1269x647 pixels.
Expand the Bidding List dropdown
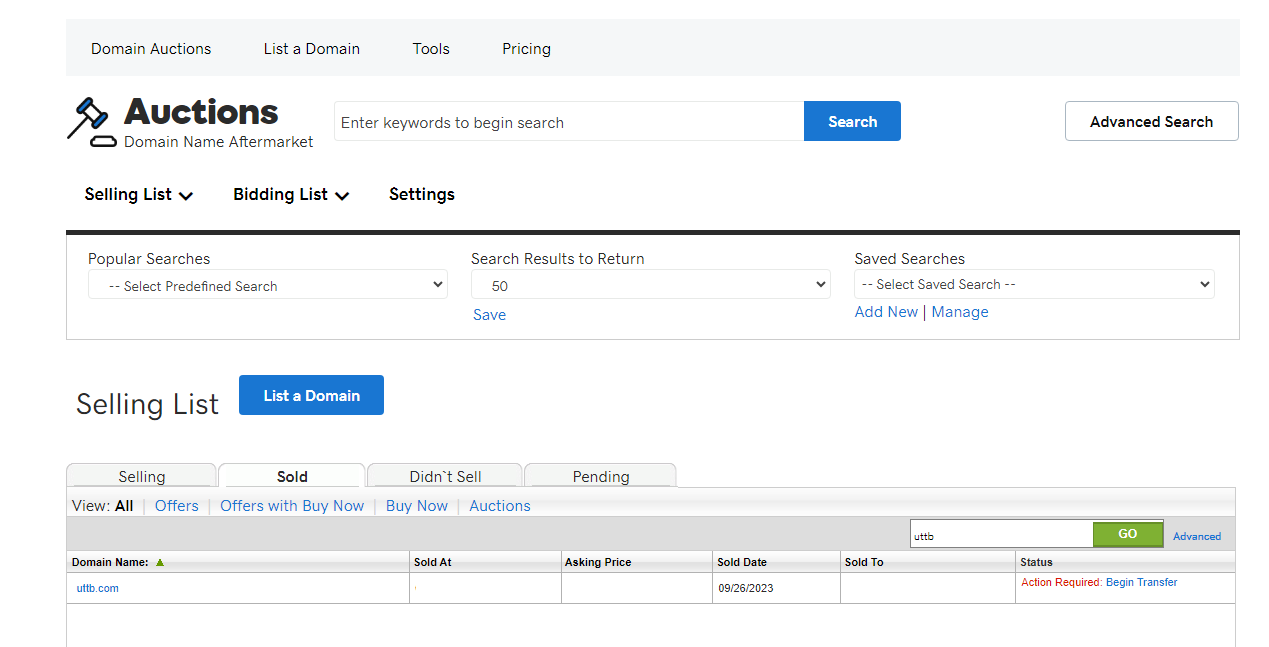tap(291, 194)
